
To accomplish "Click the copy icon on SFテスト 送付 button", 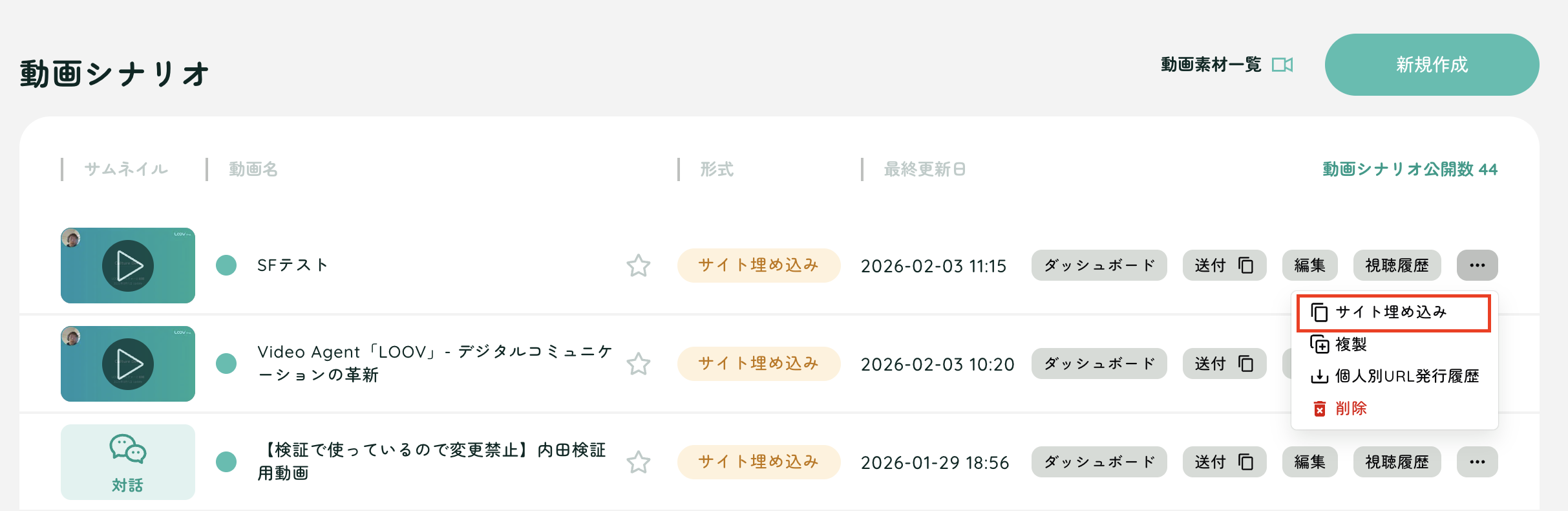I will click(1245, 265).
